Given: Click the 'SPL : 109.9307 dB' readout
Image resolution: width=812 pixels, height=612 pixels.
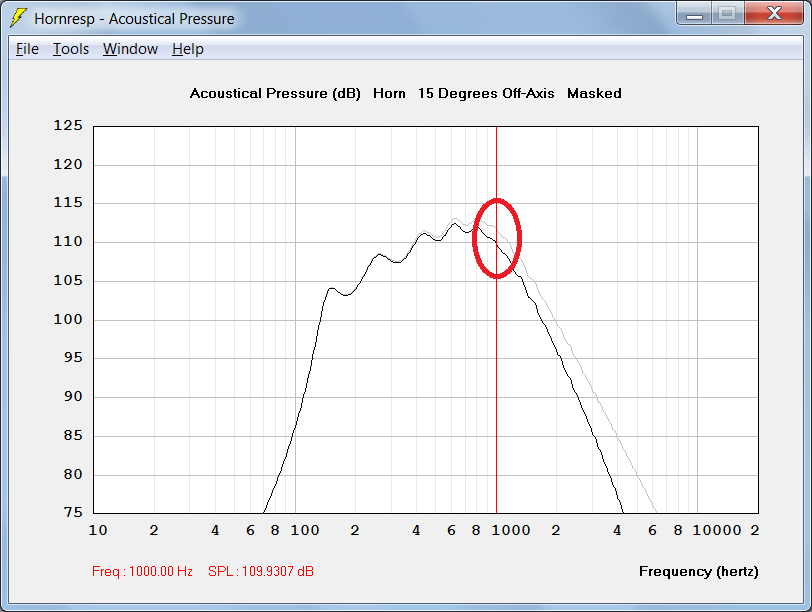Looking at the screenshot, I should [x=260, y=571].
